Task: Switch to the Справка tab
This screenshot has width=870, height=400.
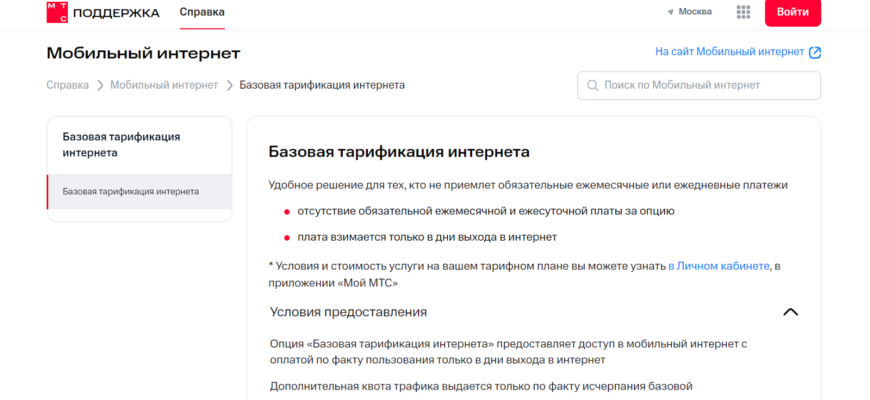Action: pyautogui.click(x=202, y=12)
